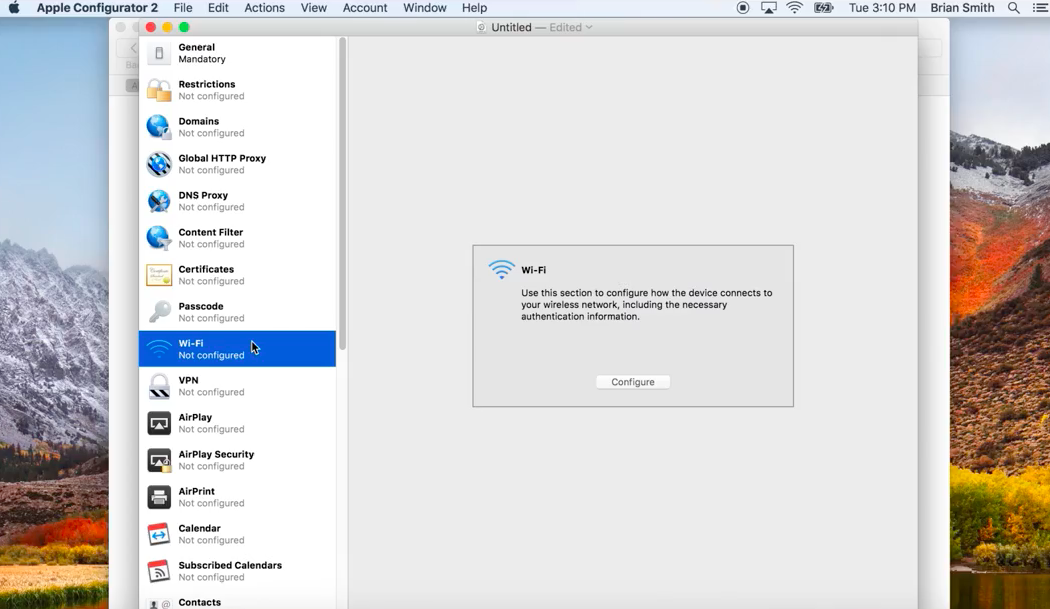1050x609 pixels.
Task: Expand the Edited title dropdown chevron
Action: 589,27
